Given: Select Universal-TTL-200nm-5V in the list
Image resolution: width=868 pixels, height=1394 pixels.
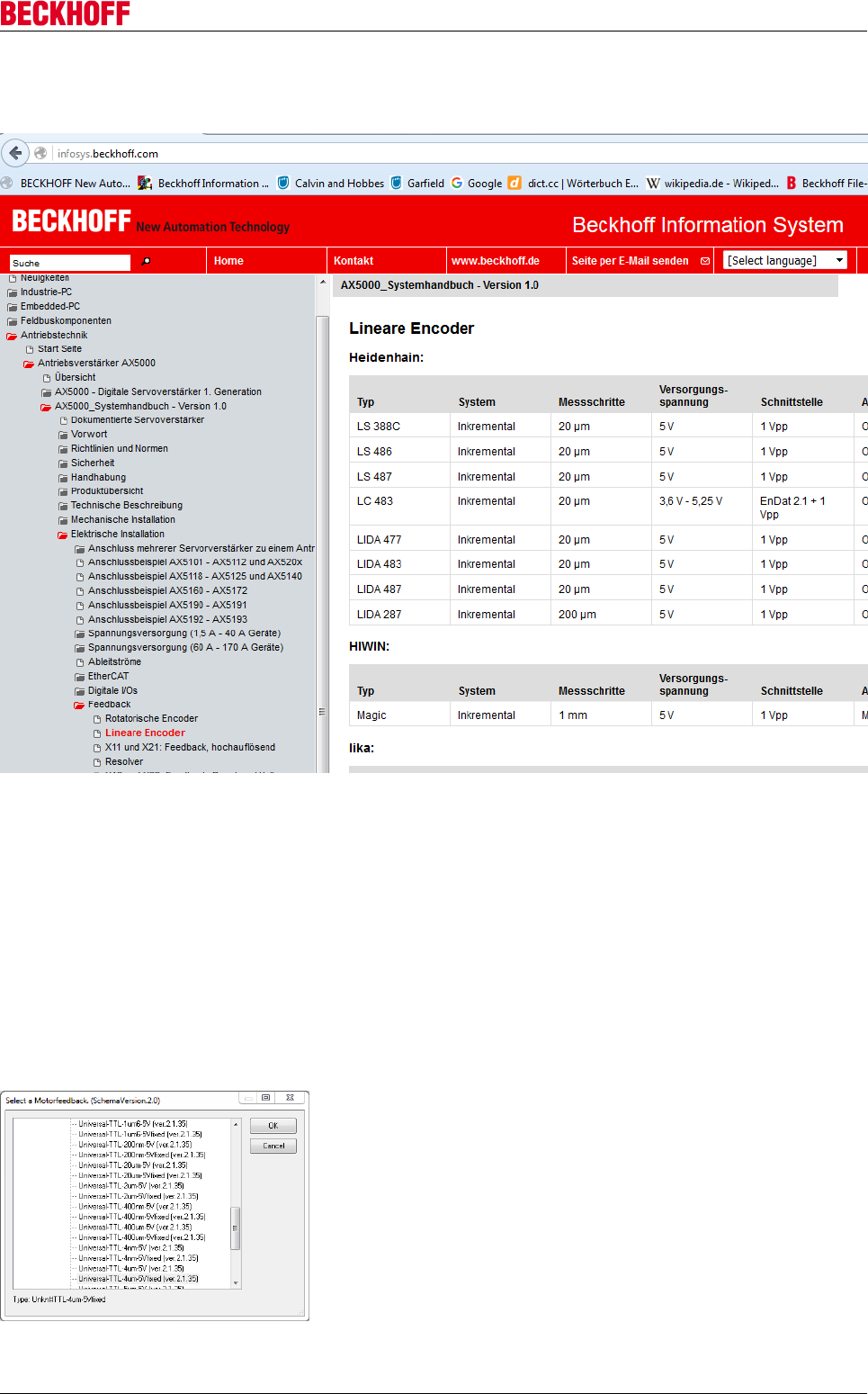Looking at the screenshot, I should coord(135,1145).
